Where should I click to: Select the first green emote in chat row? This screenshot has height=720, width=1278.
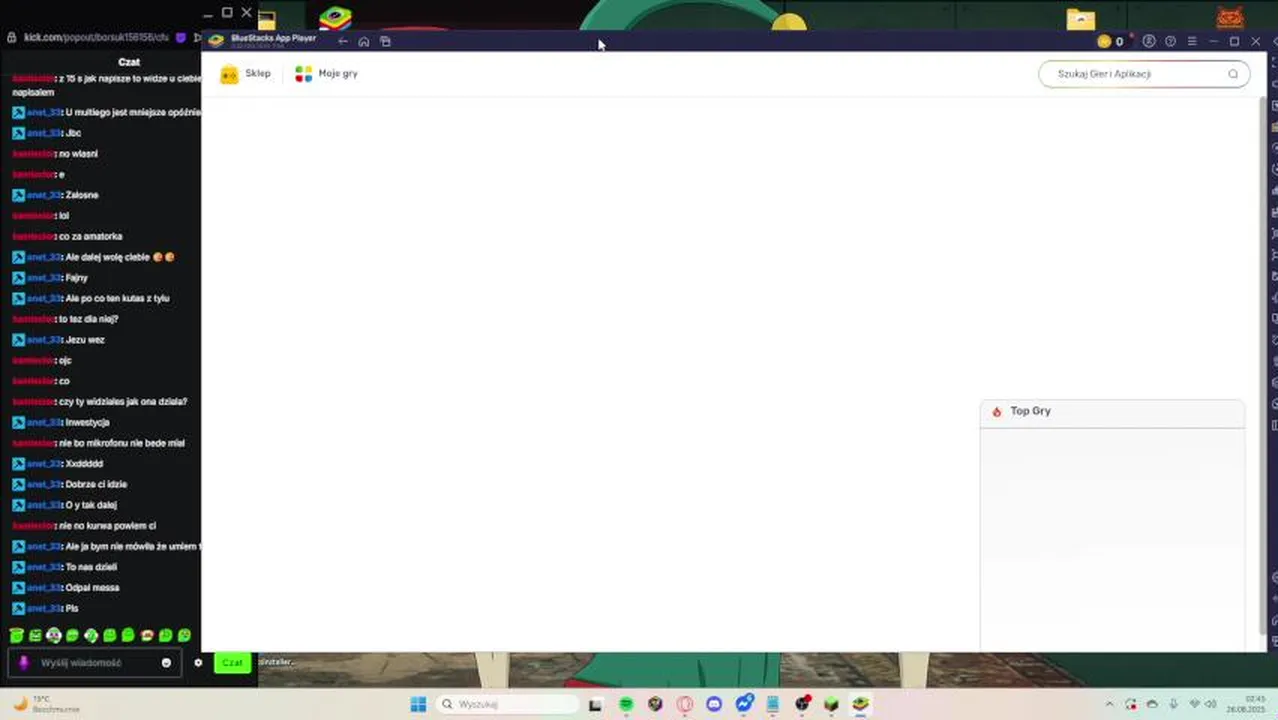[x=17, y=635]
